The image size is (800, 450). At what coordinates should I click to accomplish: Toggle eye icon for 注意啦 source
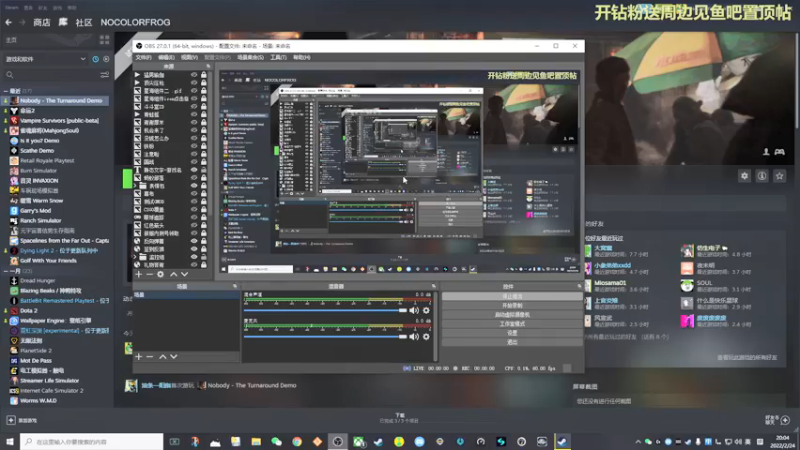click(x=194, y=154)
